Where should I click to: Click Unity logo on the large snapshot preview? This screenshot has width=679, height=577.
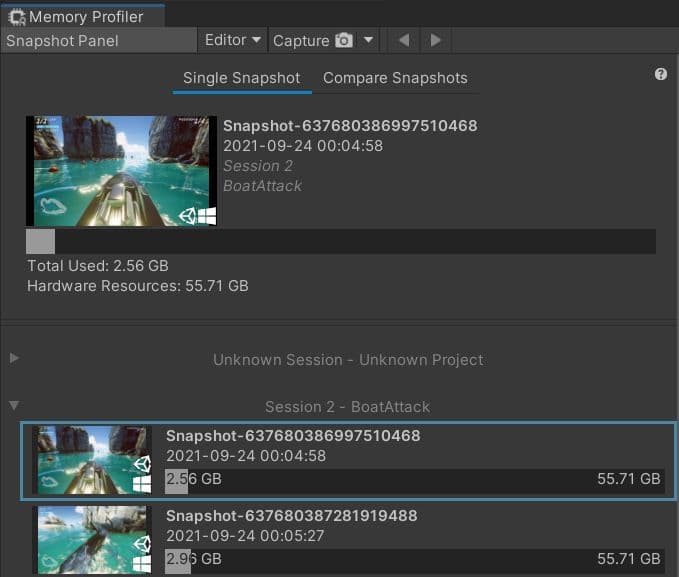click(187, 215)
